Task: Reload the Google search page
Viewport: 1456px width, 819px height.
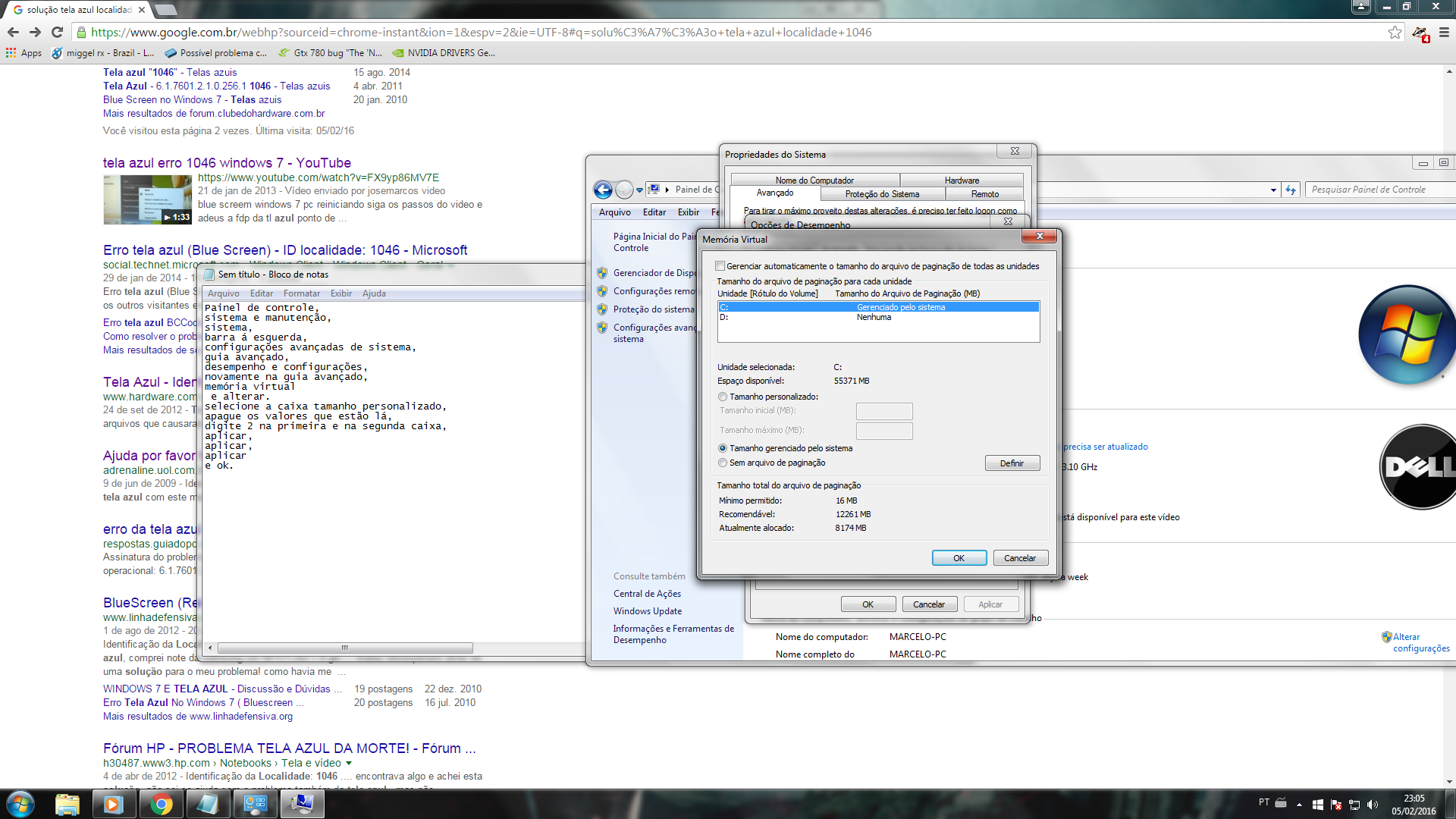Action: [x=57, y=32]
